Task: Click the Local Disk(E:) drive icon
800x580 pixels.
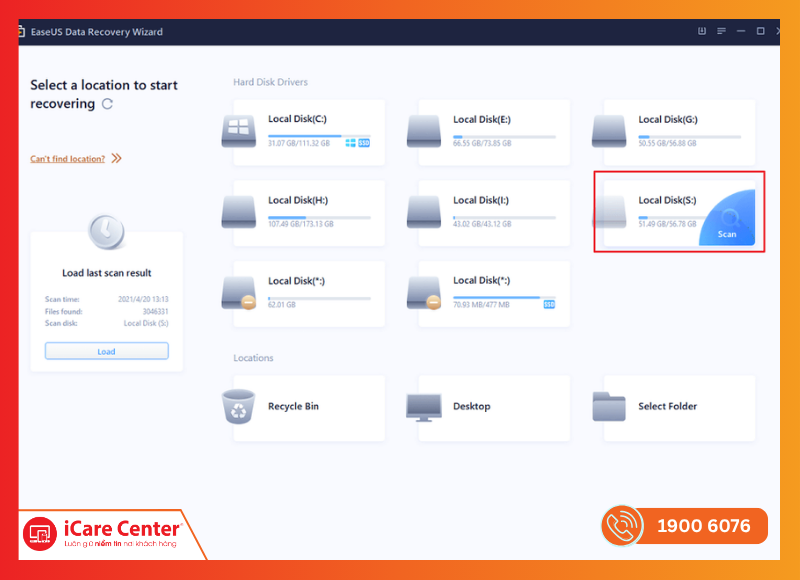Action: point(424,130)
